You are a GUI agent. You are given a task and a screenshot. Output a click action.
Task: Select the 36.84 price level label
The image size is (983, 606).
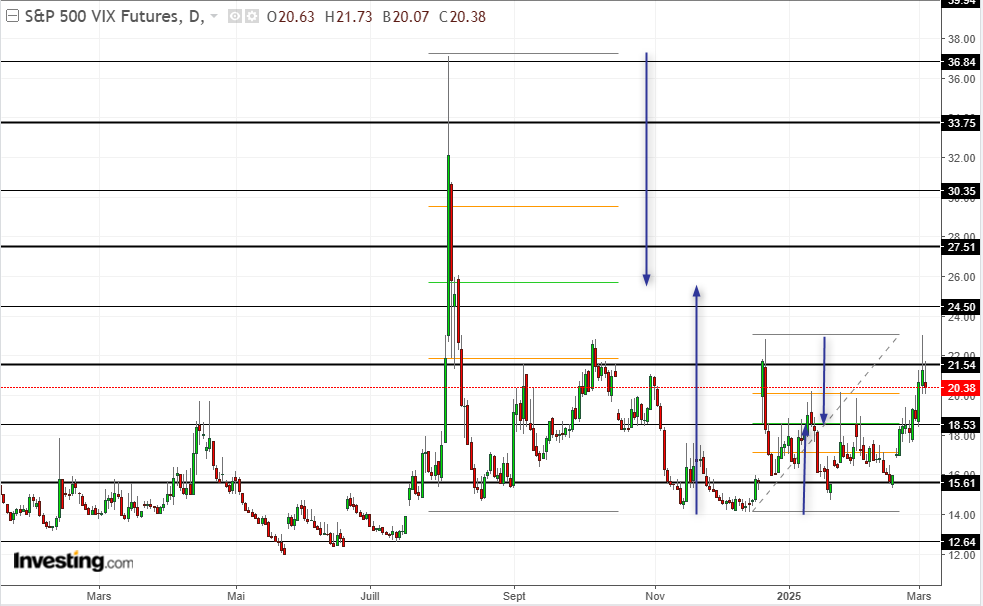[961, 61]
